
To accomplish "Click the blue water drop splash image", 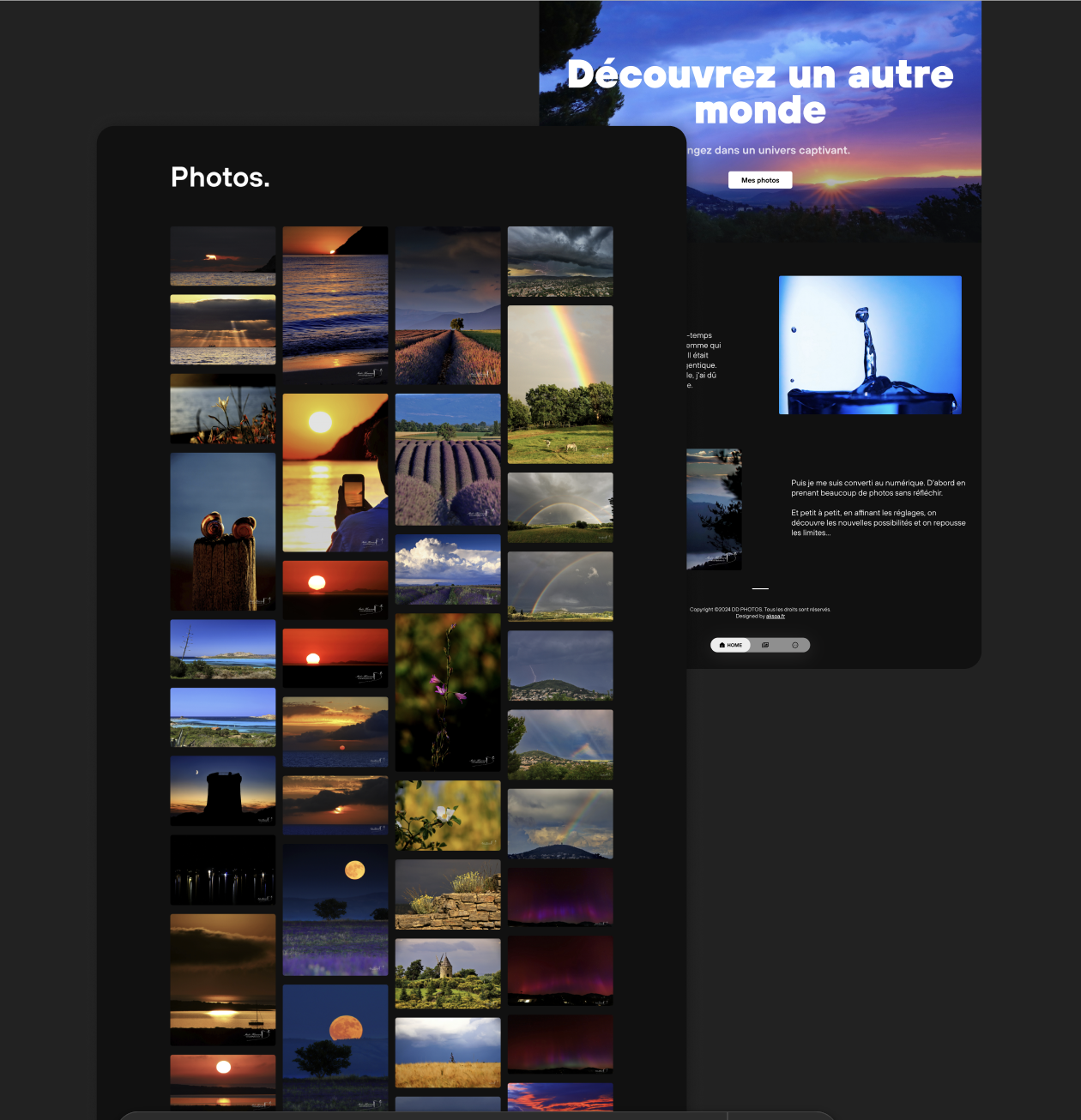I will pyautogui.click(x=870, y=345).
